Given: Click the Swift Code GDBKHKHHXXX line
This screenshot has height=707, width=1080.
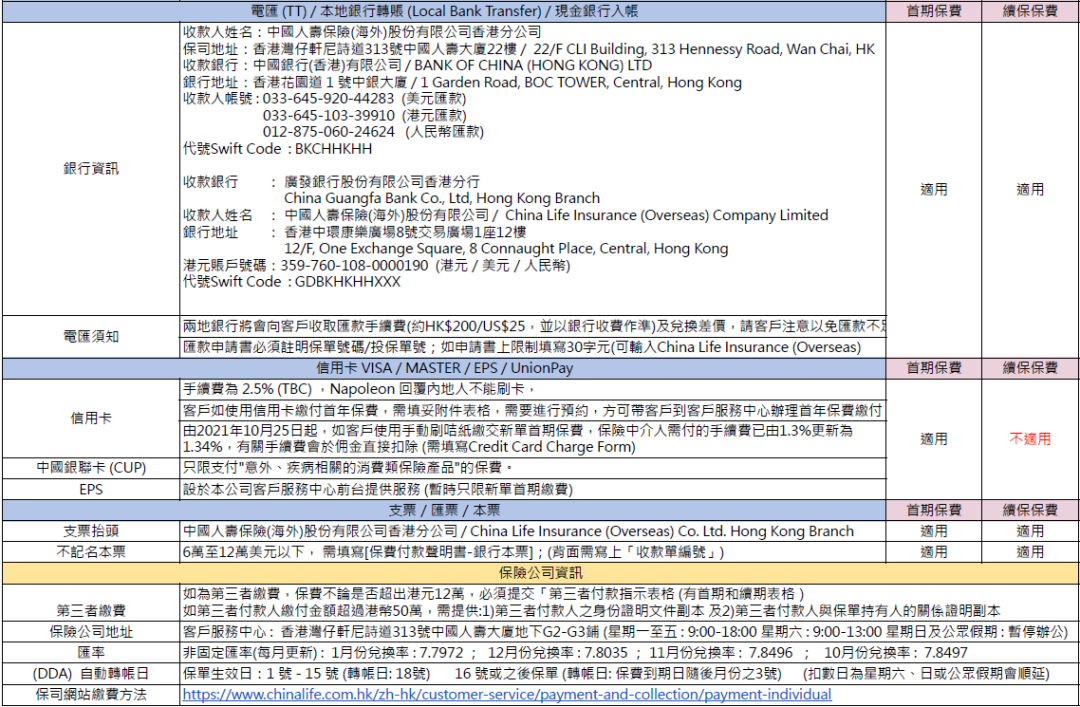Looking at the screenshot, I should [x=291, y=282].
